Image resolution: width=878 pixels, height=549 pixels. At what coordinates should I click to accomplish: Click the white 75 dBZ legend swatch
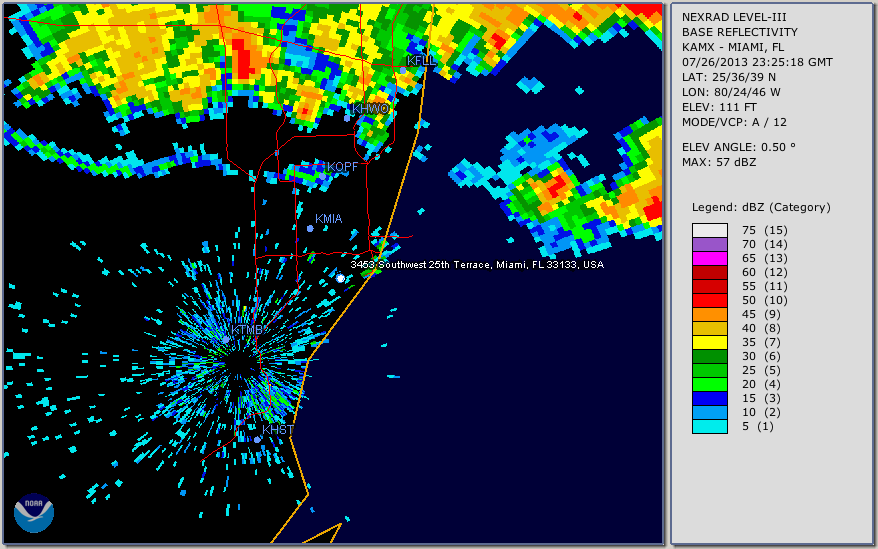[709, 230]
